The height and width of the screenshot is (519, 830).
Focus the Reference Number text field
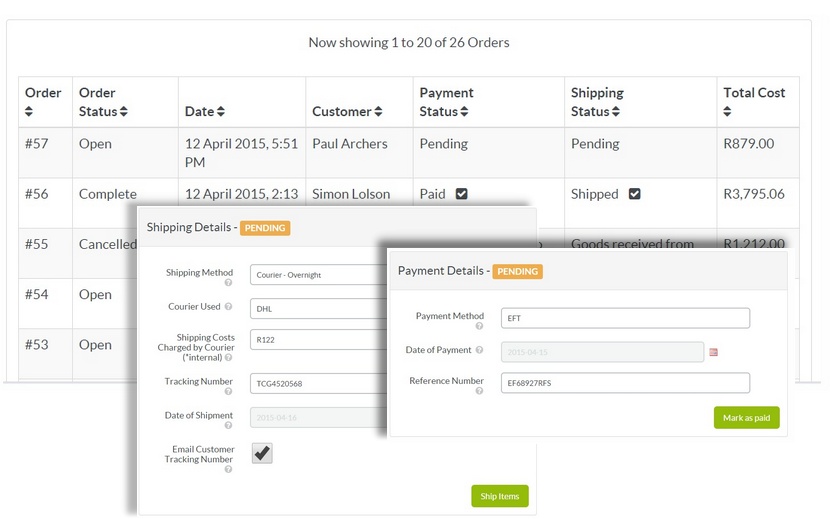(x=625, y=383)
